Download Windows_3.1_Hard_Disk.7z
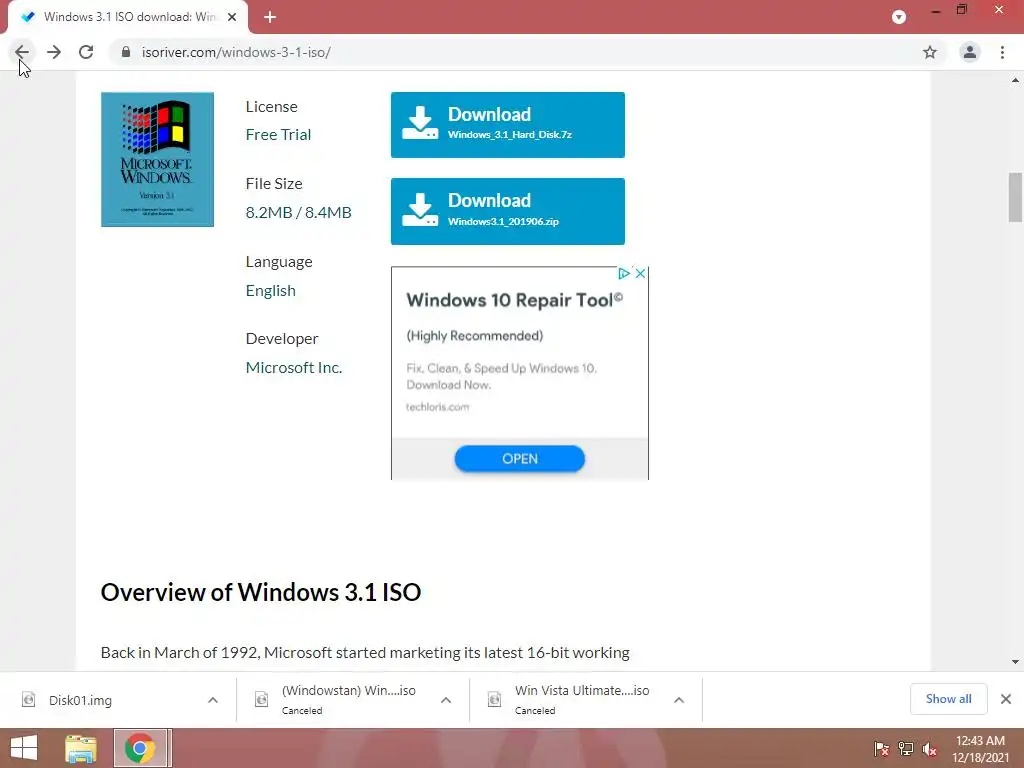The height and width of the screenshot is (768, 1024). pyautogui.click(x=507, y=125)
